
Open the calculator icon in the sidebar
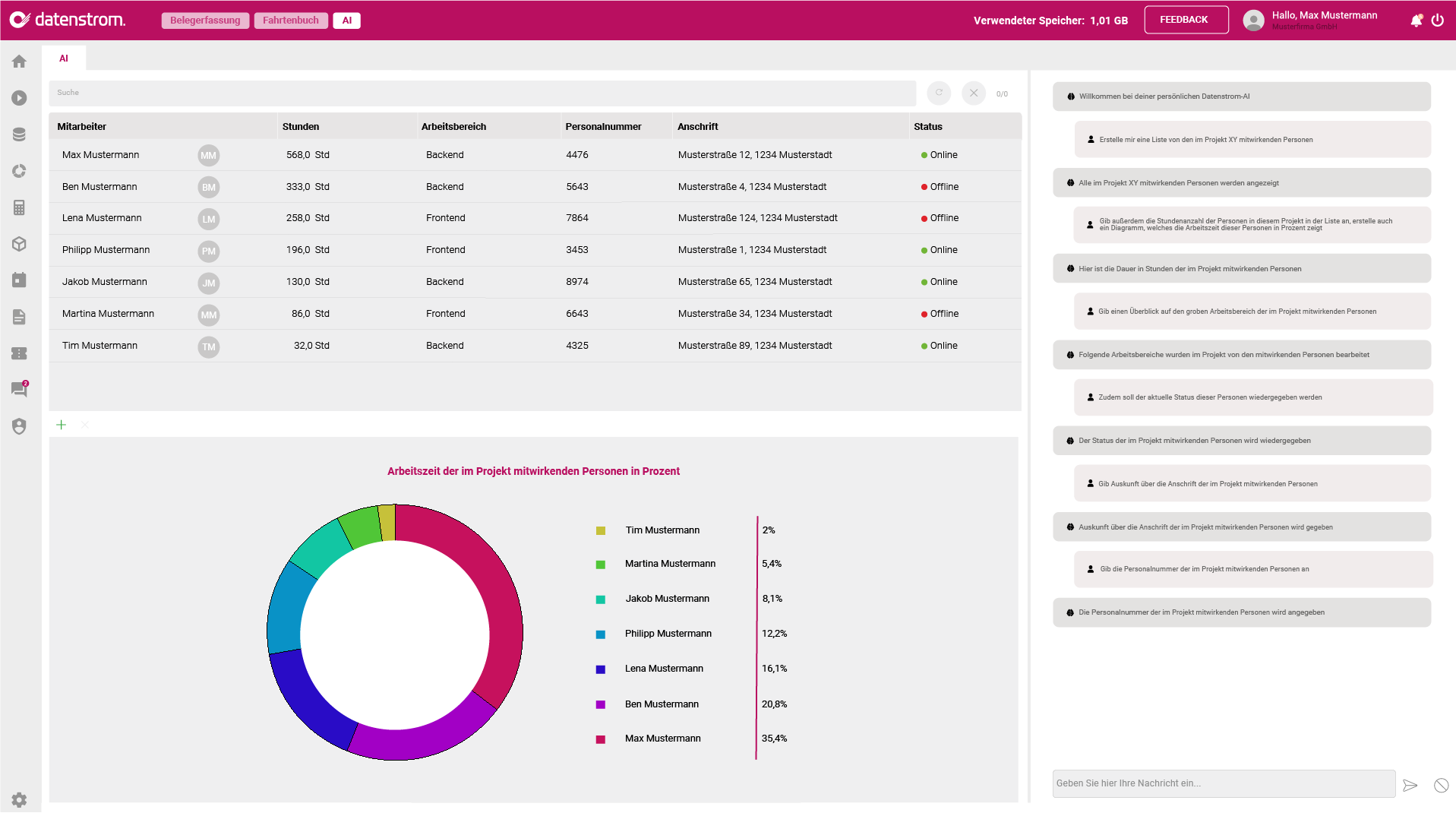point(19,207)
